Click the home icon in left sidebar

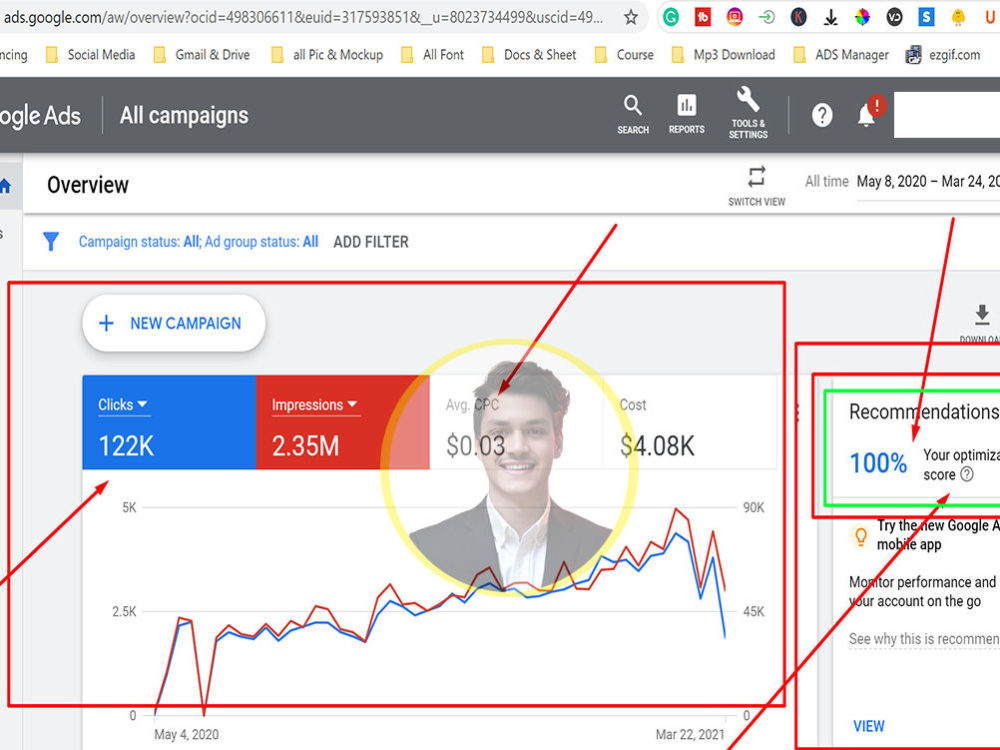click(x=5, y=186)
